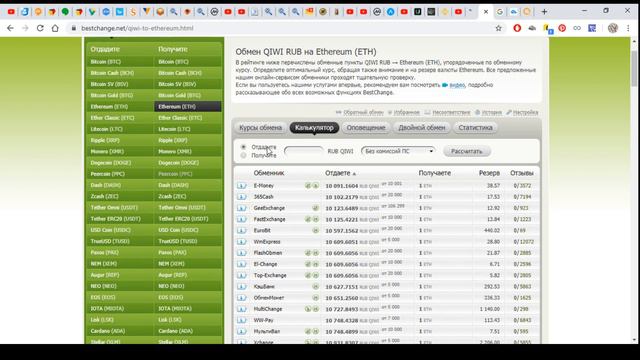The image size is (640, 360).
Task: Switch to Курсы обмена tab
Action: 260,128
